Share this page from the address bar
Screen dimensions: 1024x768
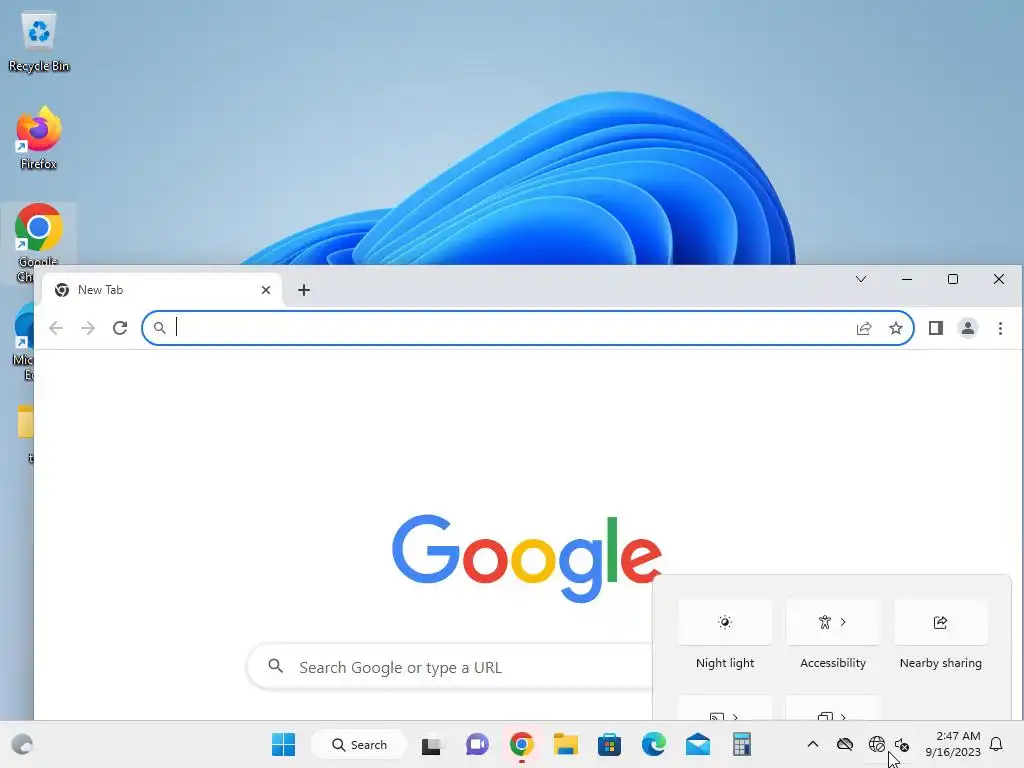[864, 328]
